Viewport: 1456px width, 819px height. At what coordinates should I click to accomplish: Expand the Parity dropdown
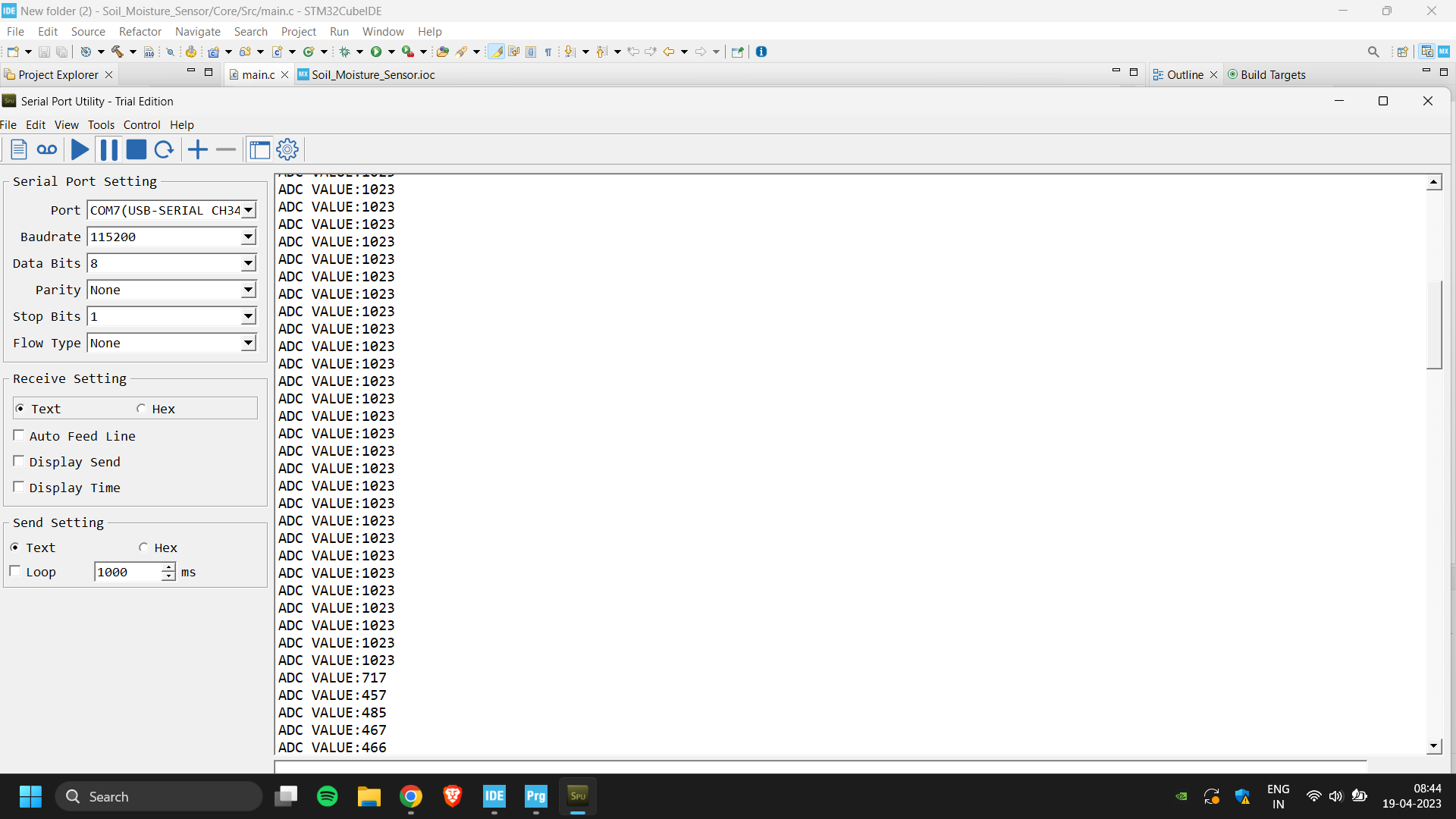click(x=248, y=290)
